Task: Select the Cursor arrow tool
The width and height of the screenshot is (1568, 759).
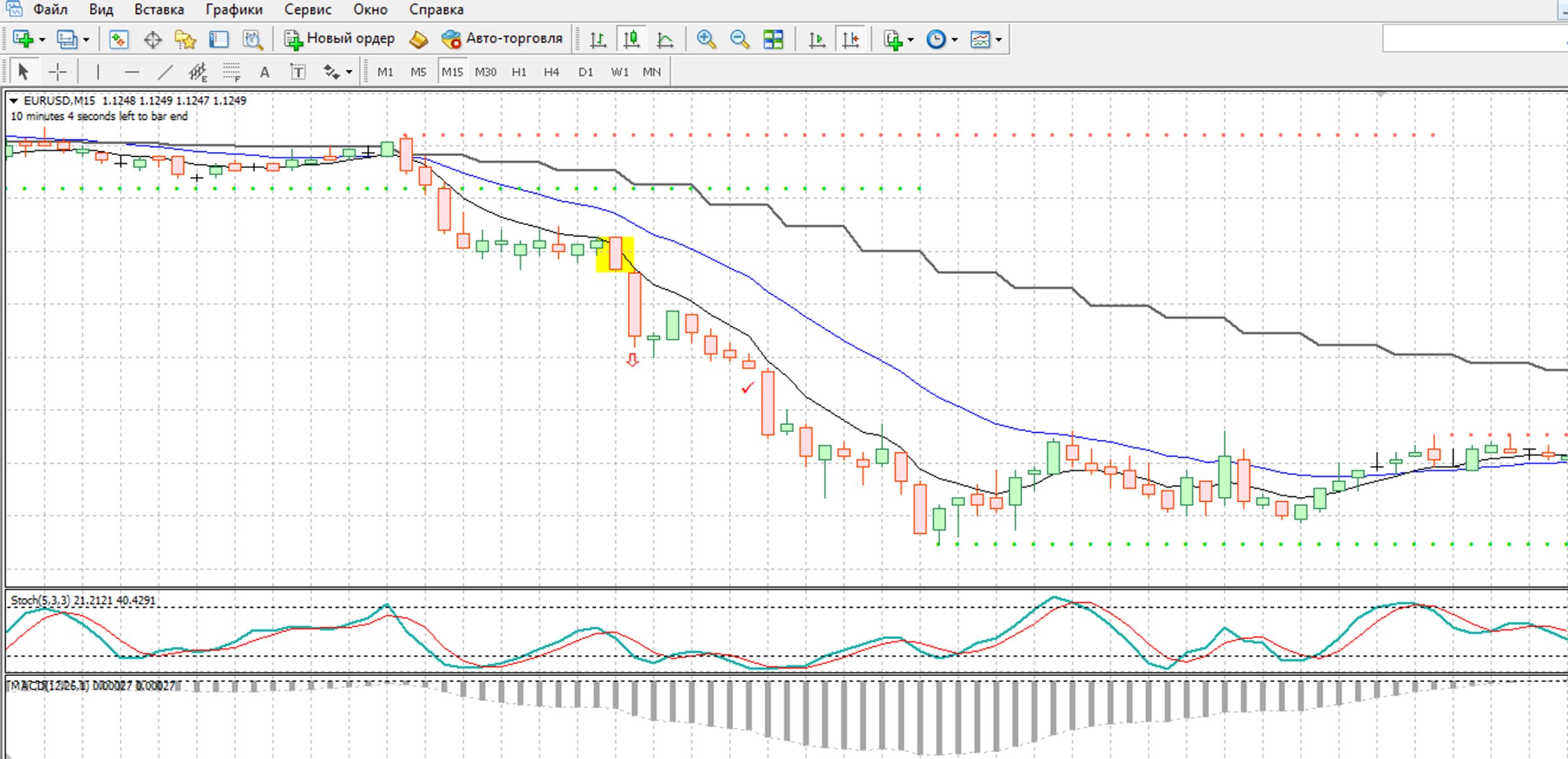Action: 24,72
